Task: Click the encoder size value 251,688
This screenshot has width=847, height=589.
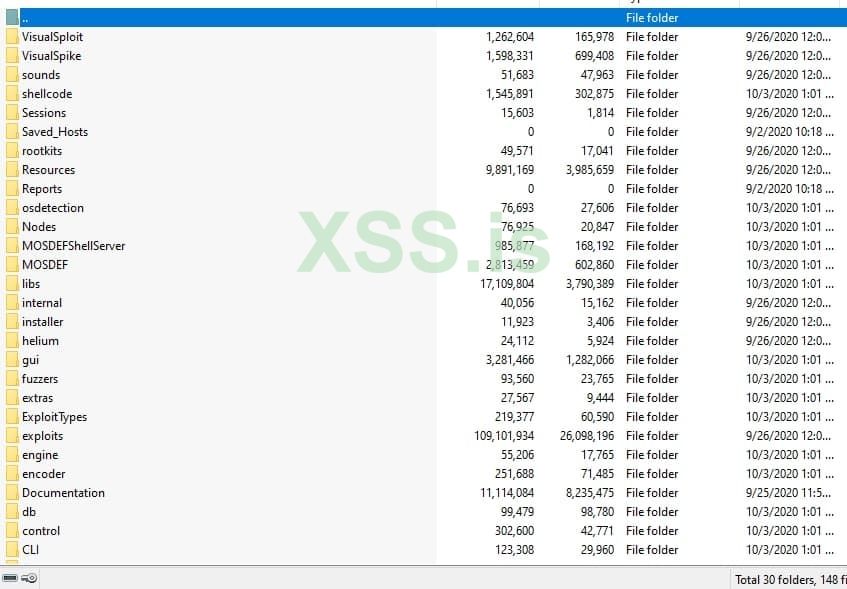Action: tap(514, 473)
